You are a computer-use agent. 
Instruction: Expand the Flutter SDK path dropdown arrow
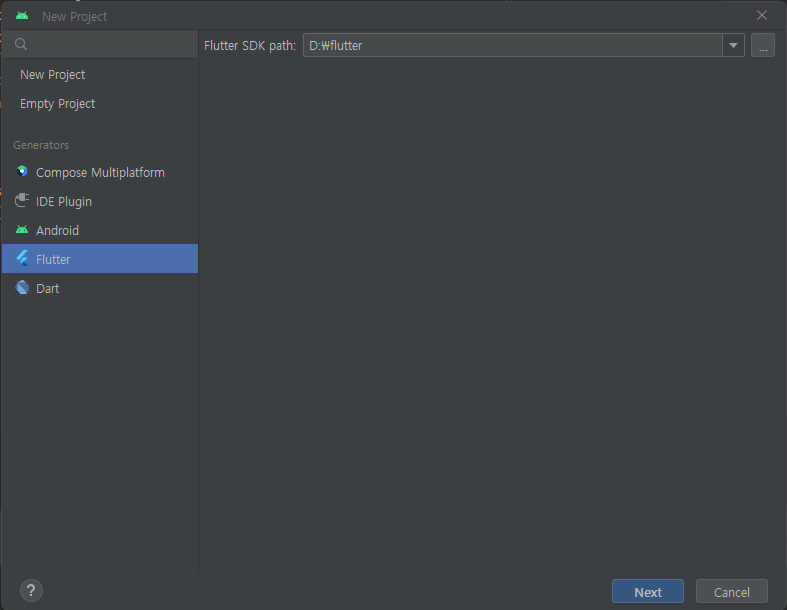pyautogui.click(x=733, y=45)
